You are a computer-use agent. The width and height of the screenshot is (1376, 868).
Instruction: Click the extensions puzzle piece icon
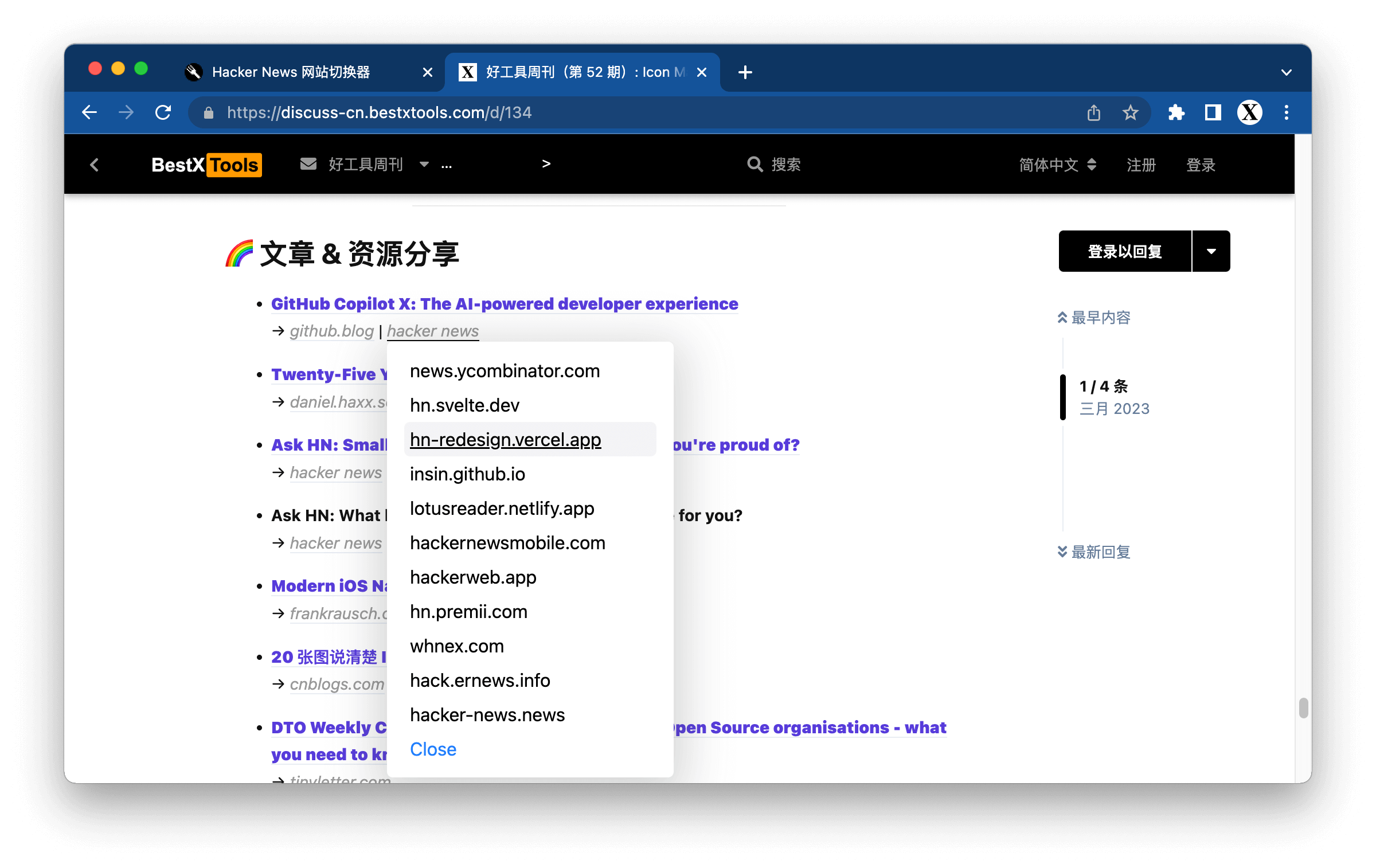pos(1177,112)
